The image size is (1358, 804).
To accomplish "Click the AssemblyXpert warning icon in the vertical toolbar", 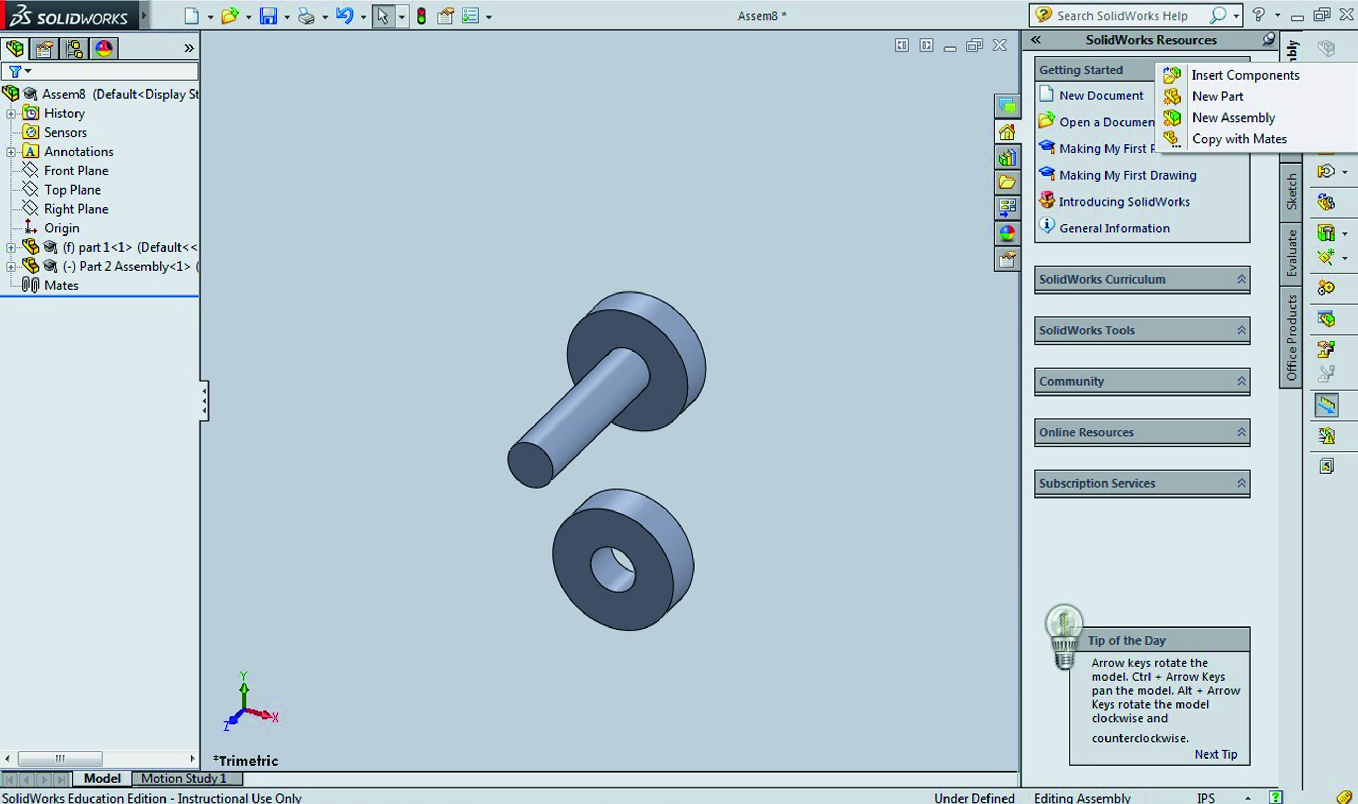I will (1326, 436).
